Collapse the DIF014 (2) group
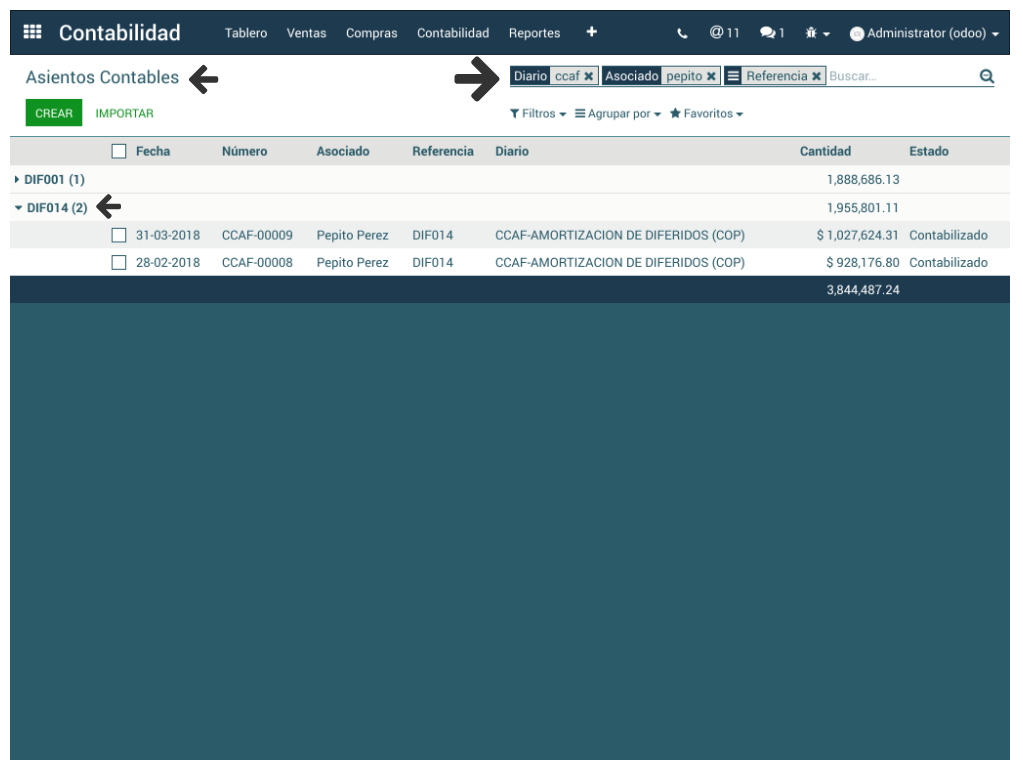 pyautogui.click(x=52, y=208)
